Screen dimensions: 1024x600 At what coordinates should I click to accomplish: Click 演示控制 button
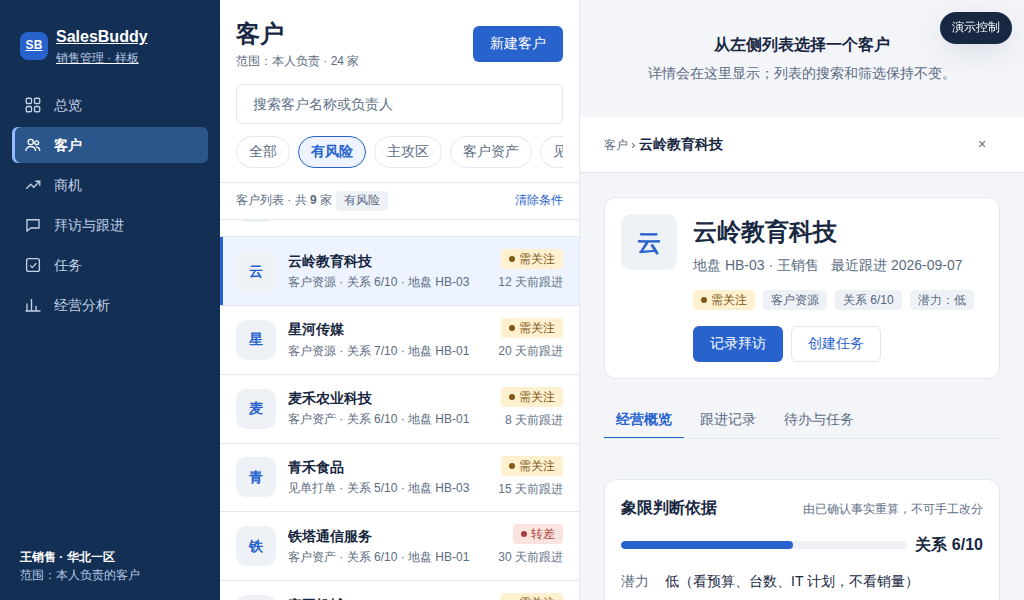pos(976,27)
